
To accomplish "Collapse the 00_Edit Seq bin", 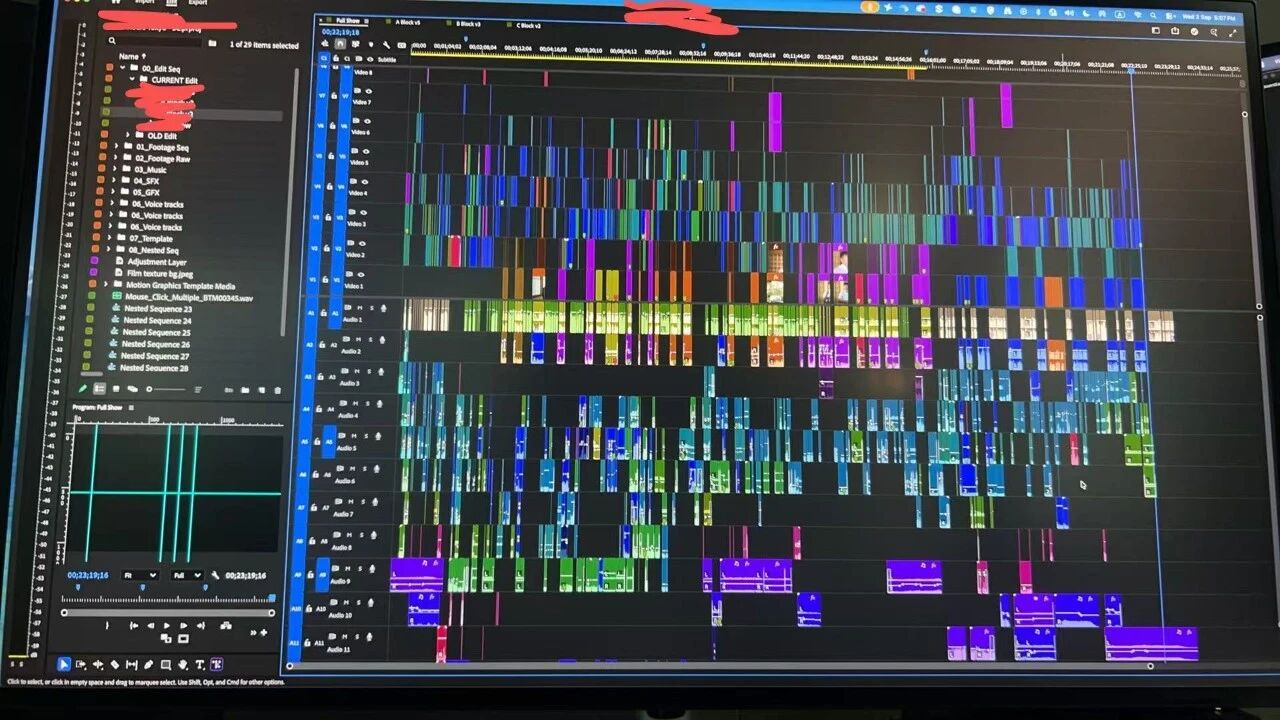I will click(x=122, y=69).
